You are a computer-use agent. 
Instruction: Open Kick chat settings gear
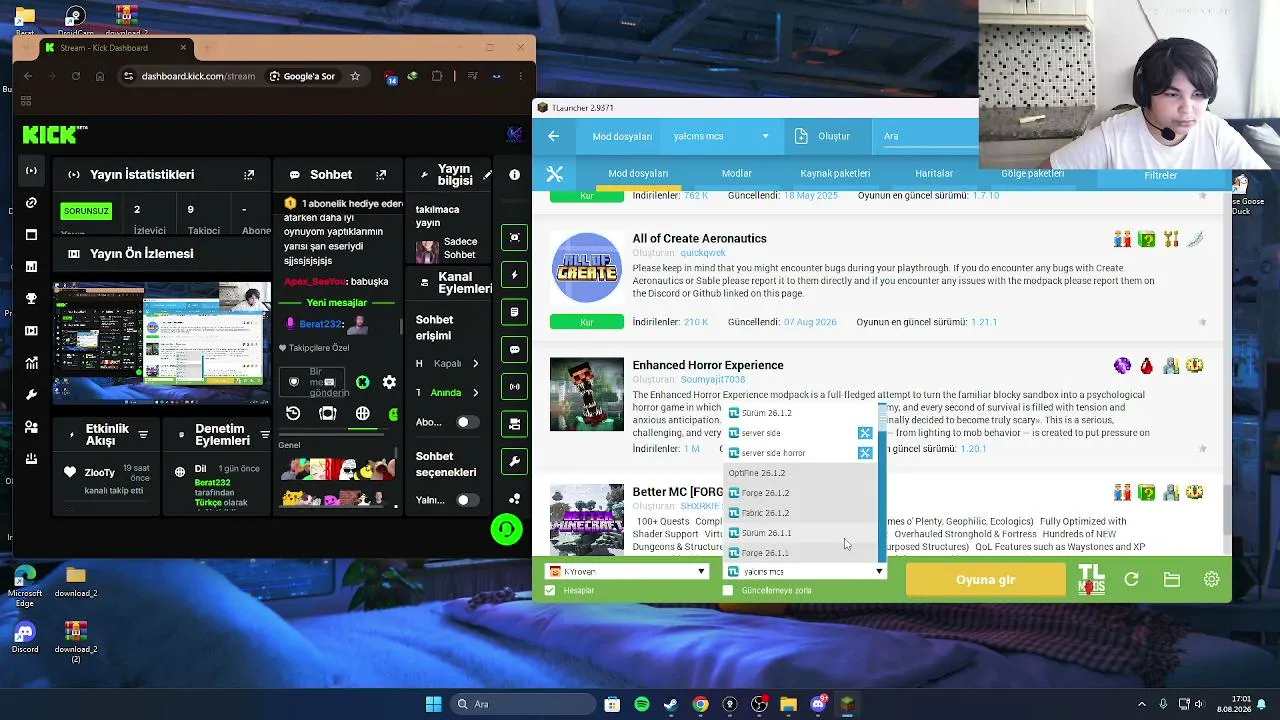pos(389,382)
